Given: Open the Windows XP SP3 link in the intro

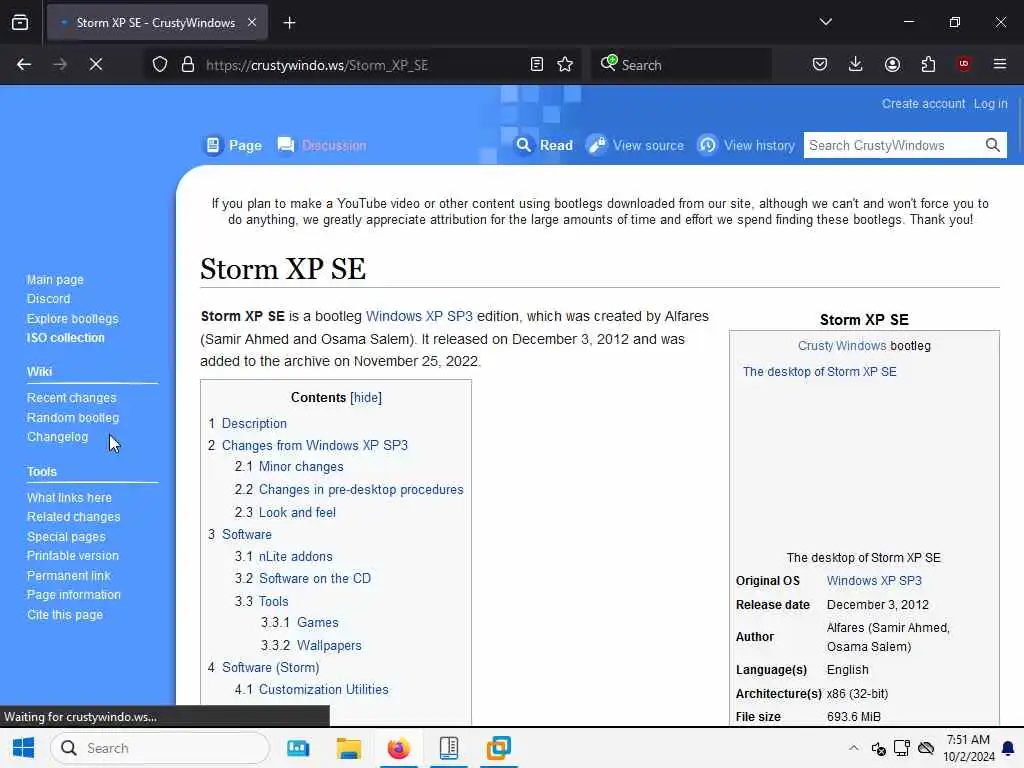Looking at the screenshot, I should 419,316.
